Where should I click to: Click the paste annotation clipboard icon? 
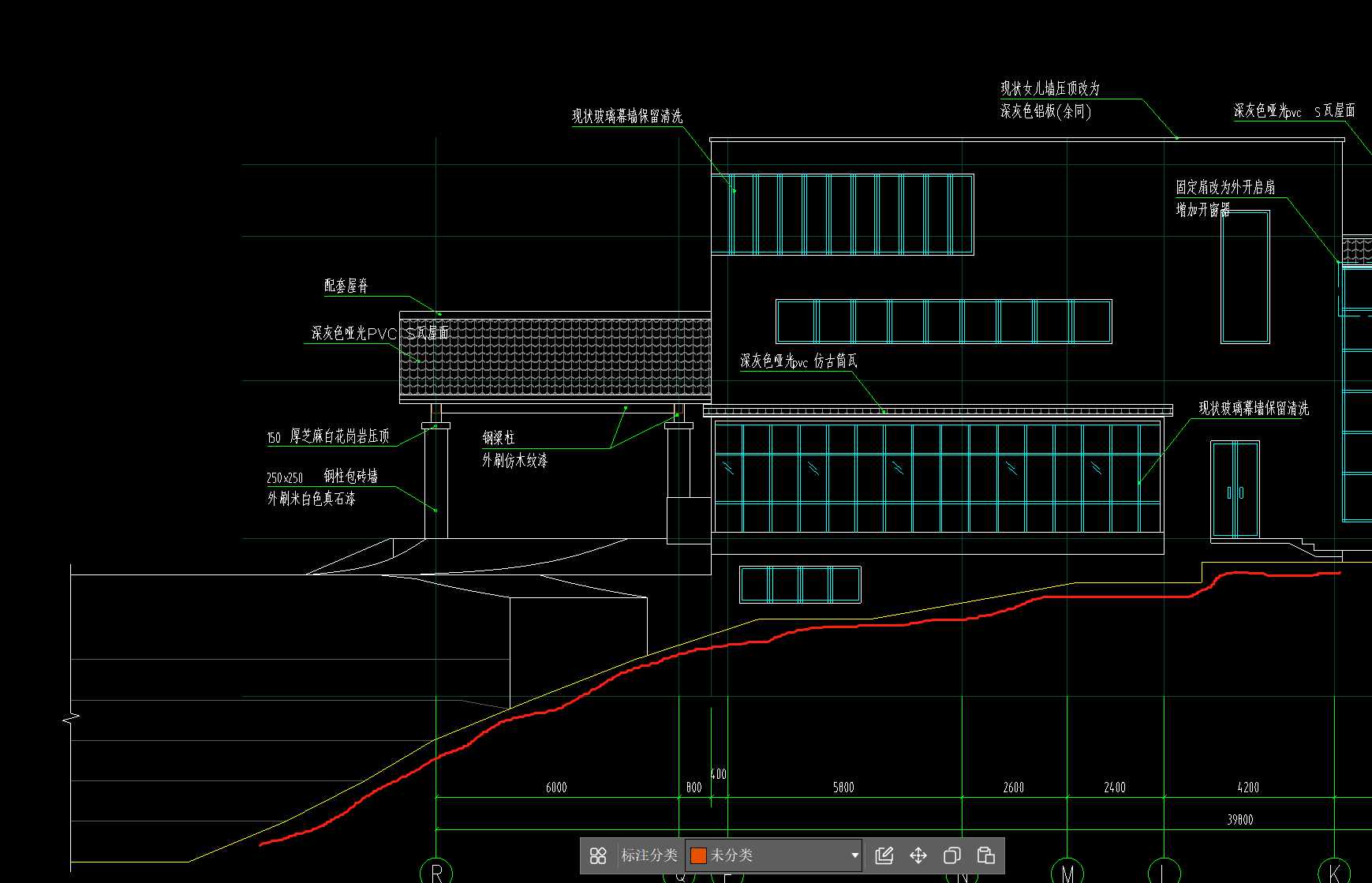pos(985,855)
